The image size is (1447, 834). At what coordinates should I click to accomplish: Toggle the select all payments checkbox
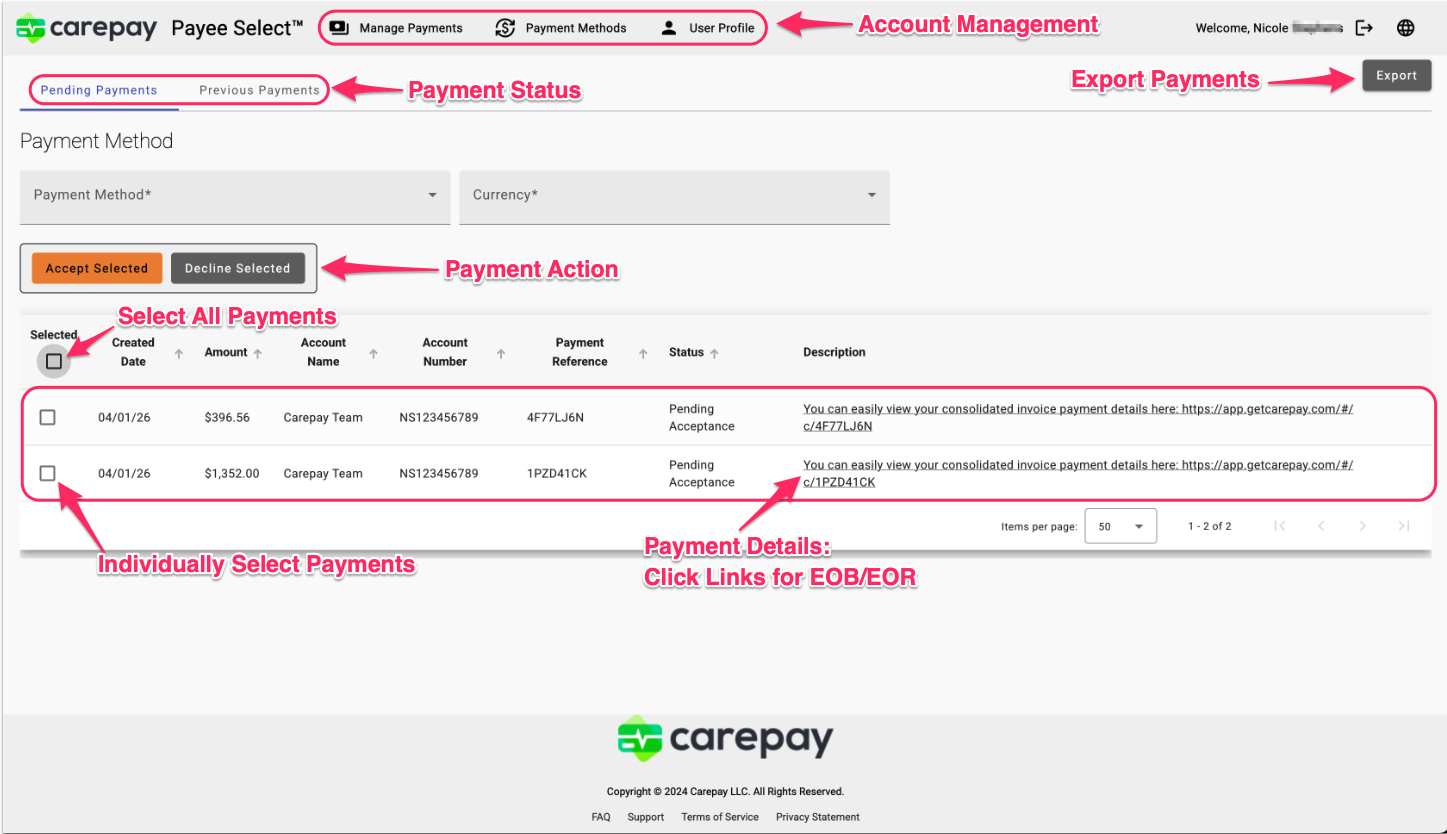[x=54, y=361]
